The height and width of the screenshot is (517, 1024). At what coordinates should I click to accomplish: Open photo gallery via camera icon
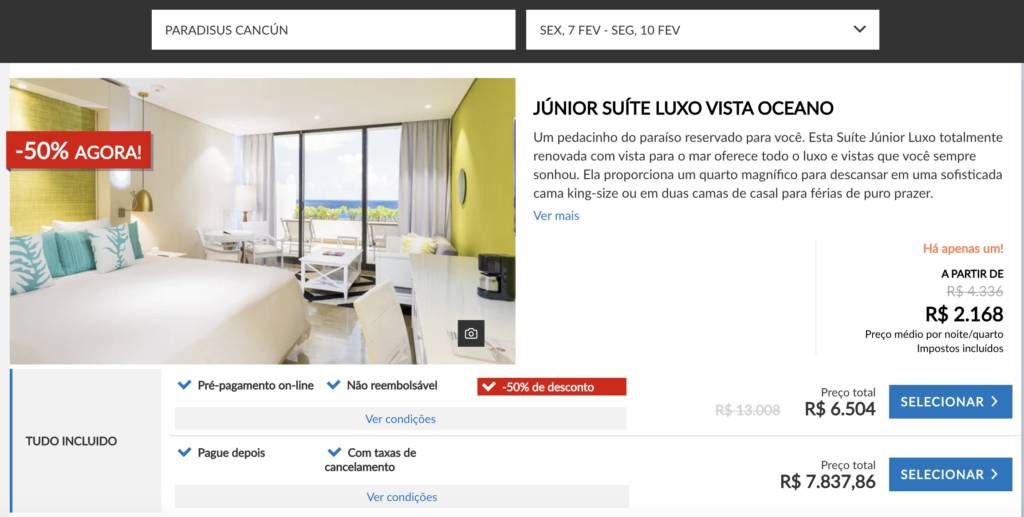click(471, 334)
